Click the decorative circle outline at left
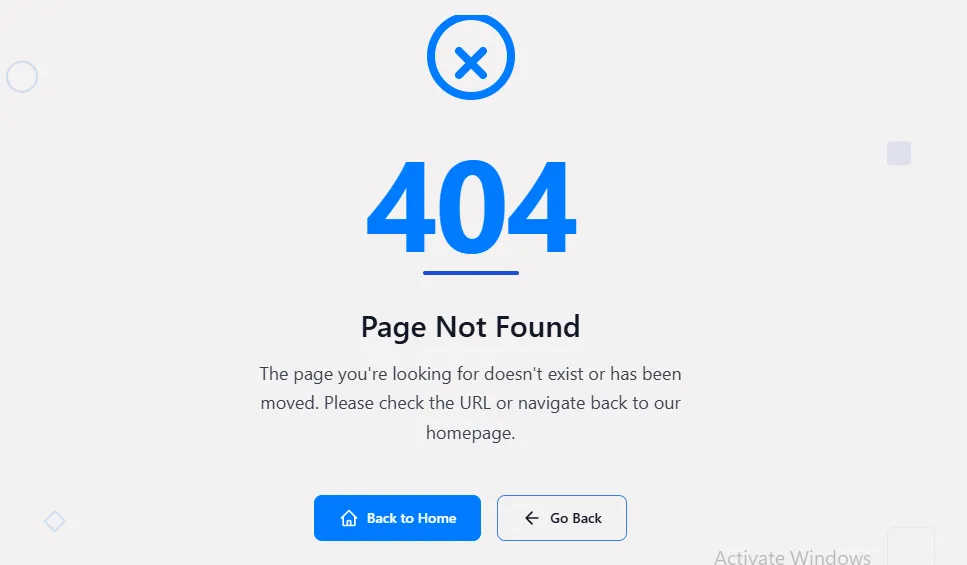The height and width of the screenshot is (565, 967). (22, 77)
